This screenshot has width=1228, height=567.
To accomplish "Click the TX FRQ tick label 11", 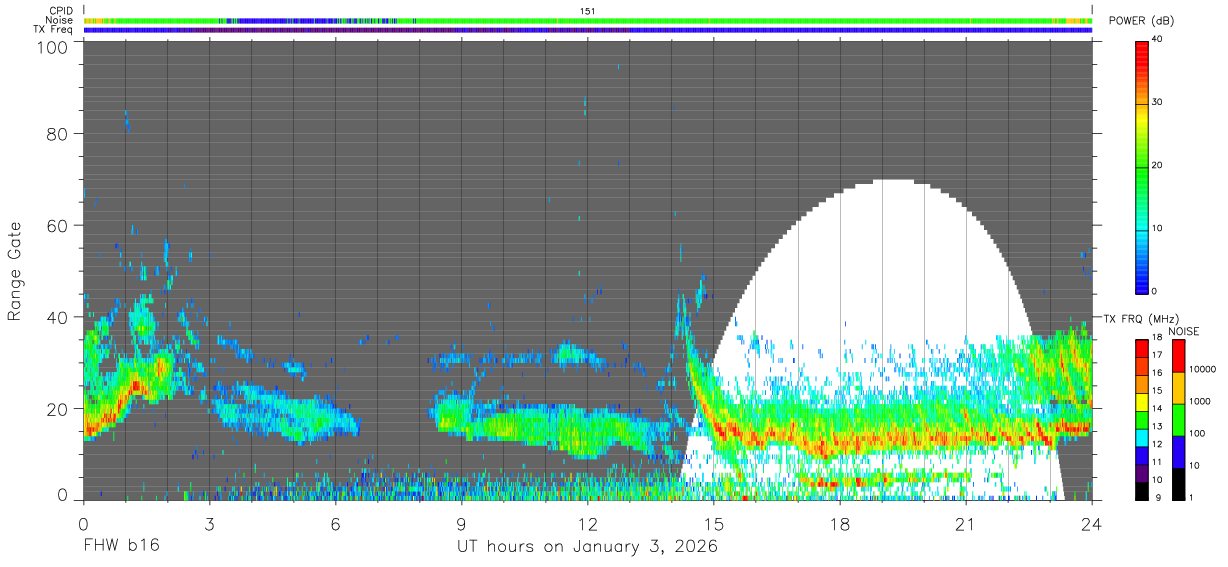I will coord(1157,462).
